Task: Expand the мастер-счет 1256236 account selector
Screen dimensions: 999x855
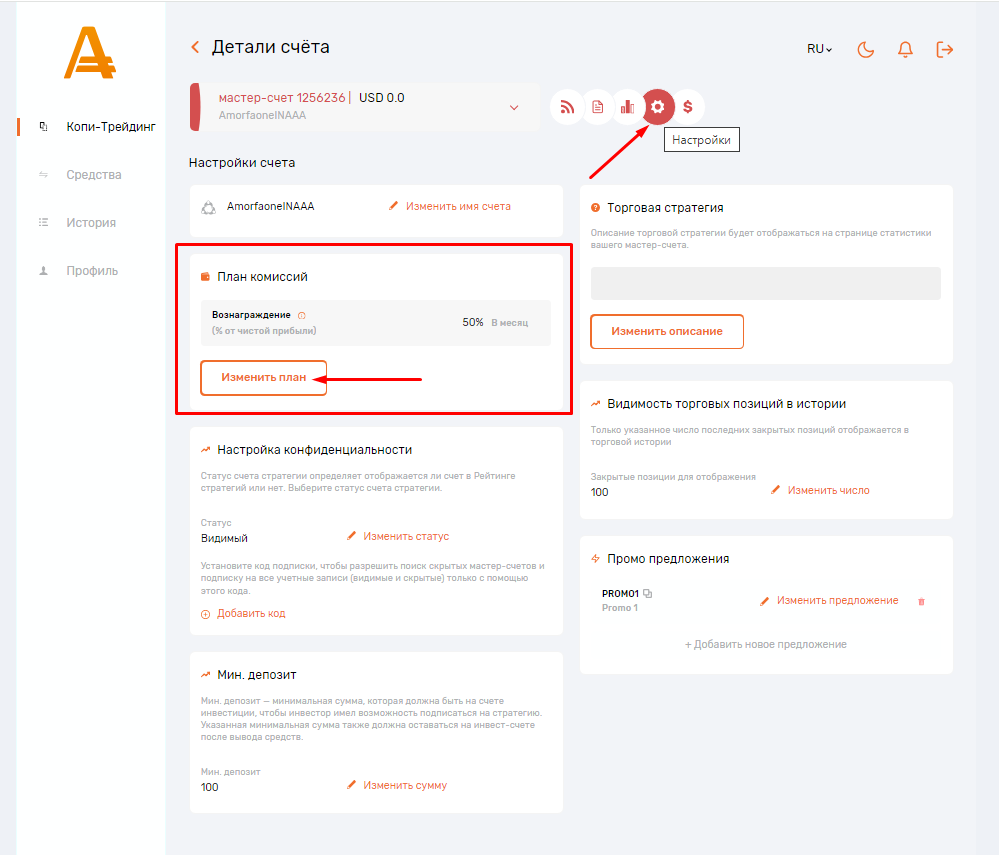Action: tap(514, 107)
